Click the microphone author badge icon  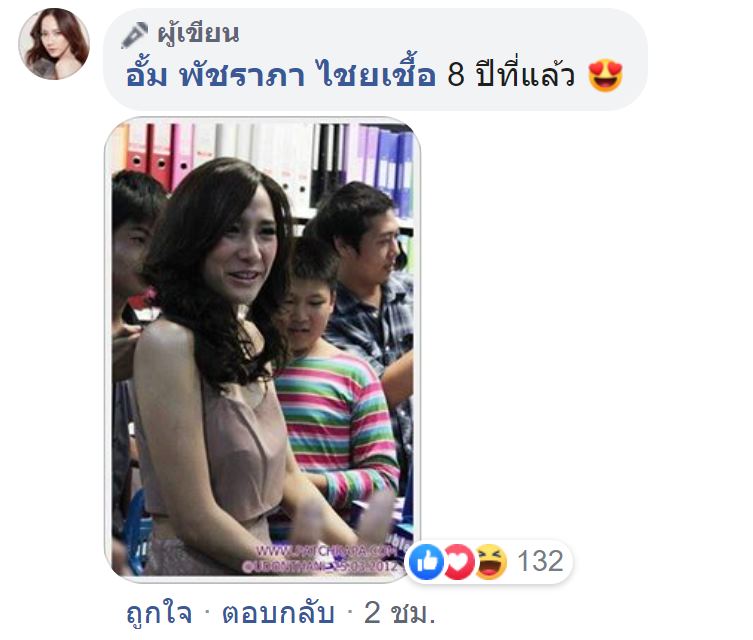134,35
